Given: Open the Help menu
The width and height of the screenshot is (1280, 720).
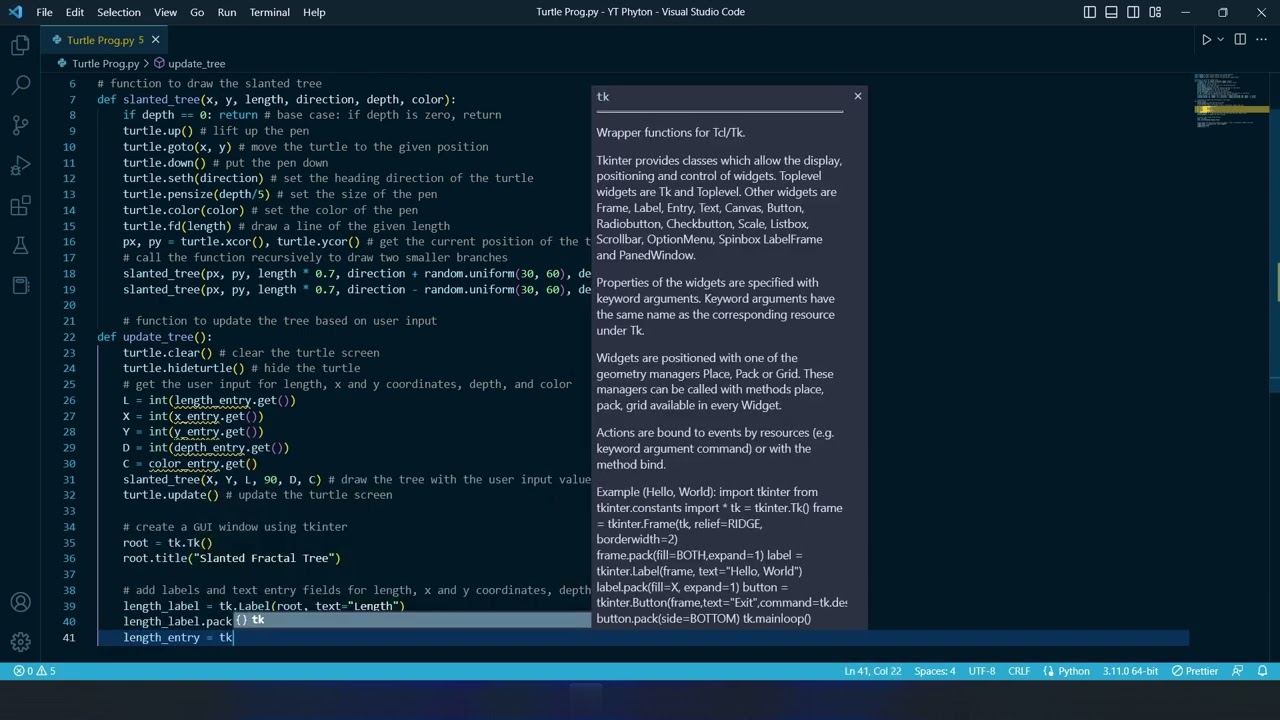Looking at the screenshot, I should [x=314, y=12].
